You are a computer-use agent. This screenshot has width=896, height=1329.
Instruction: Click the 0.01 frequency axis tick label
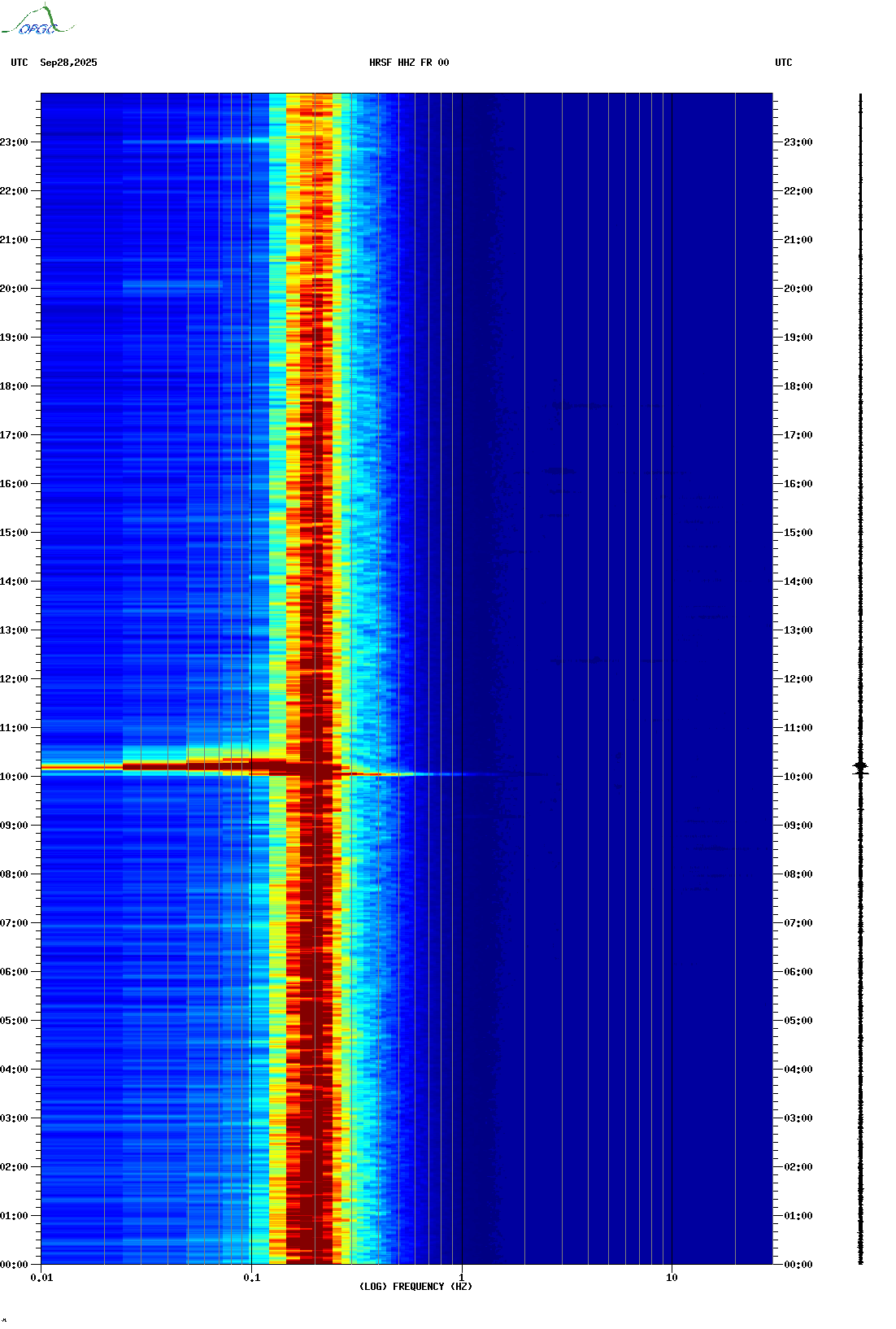pyautogui.click(x=41, y=1277)
